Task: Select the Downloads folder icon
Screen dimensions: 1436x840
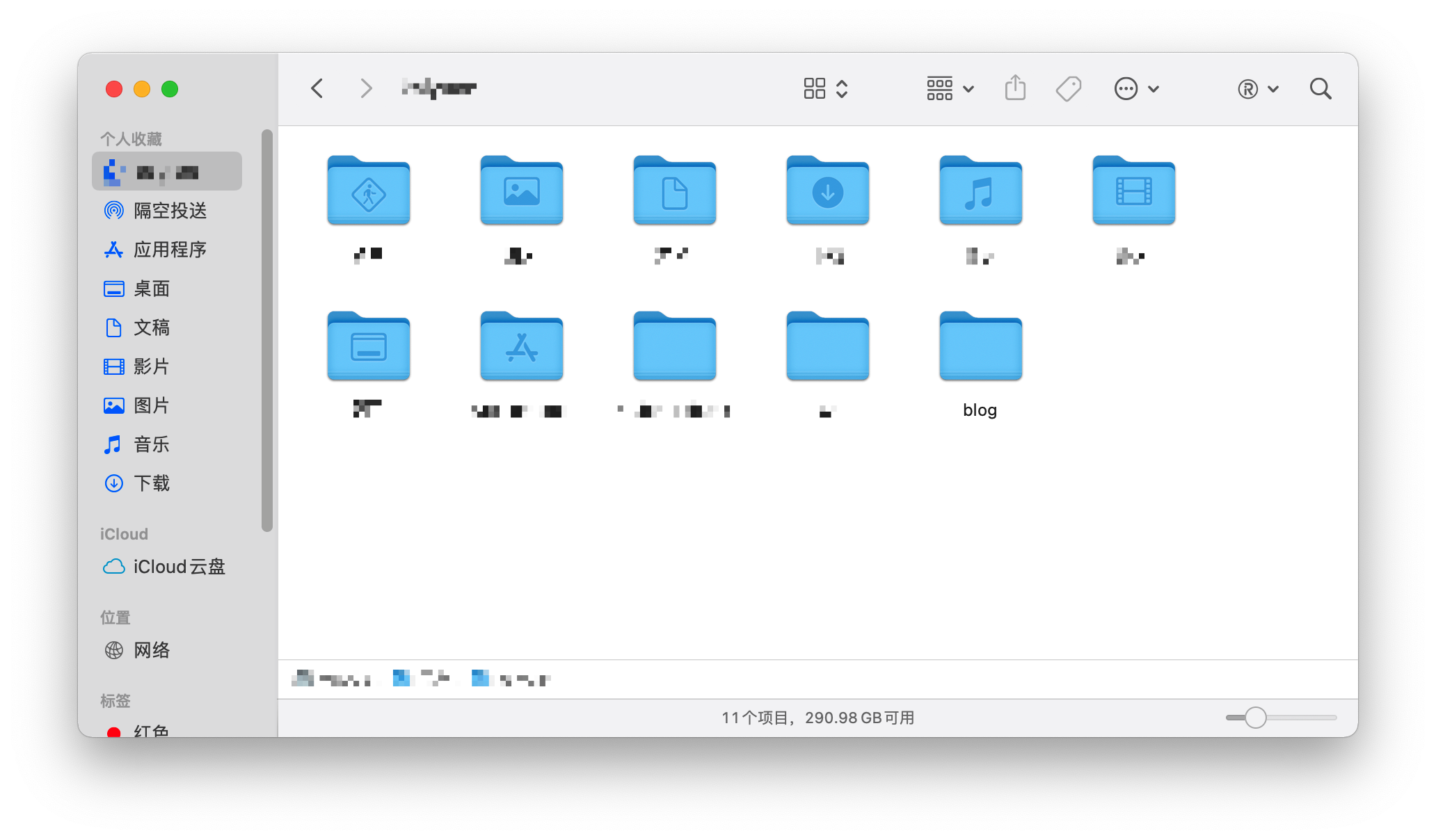Action: point(827,191)
